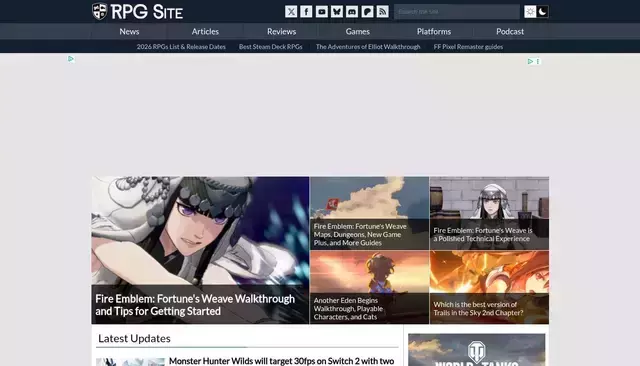Open Monster Hunter Wilds 30fps Switch 2 headline

pyautogui.click(x=282, y=361)
